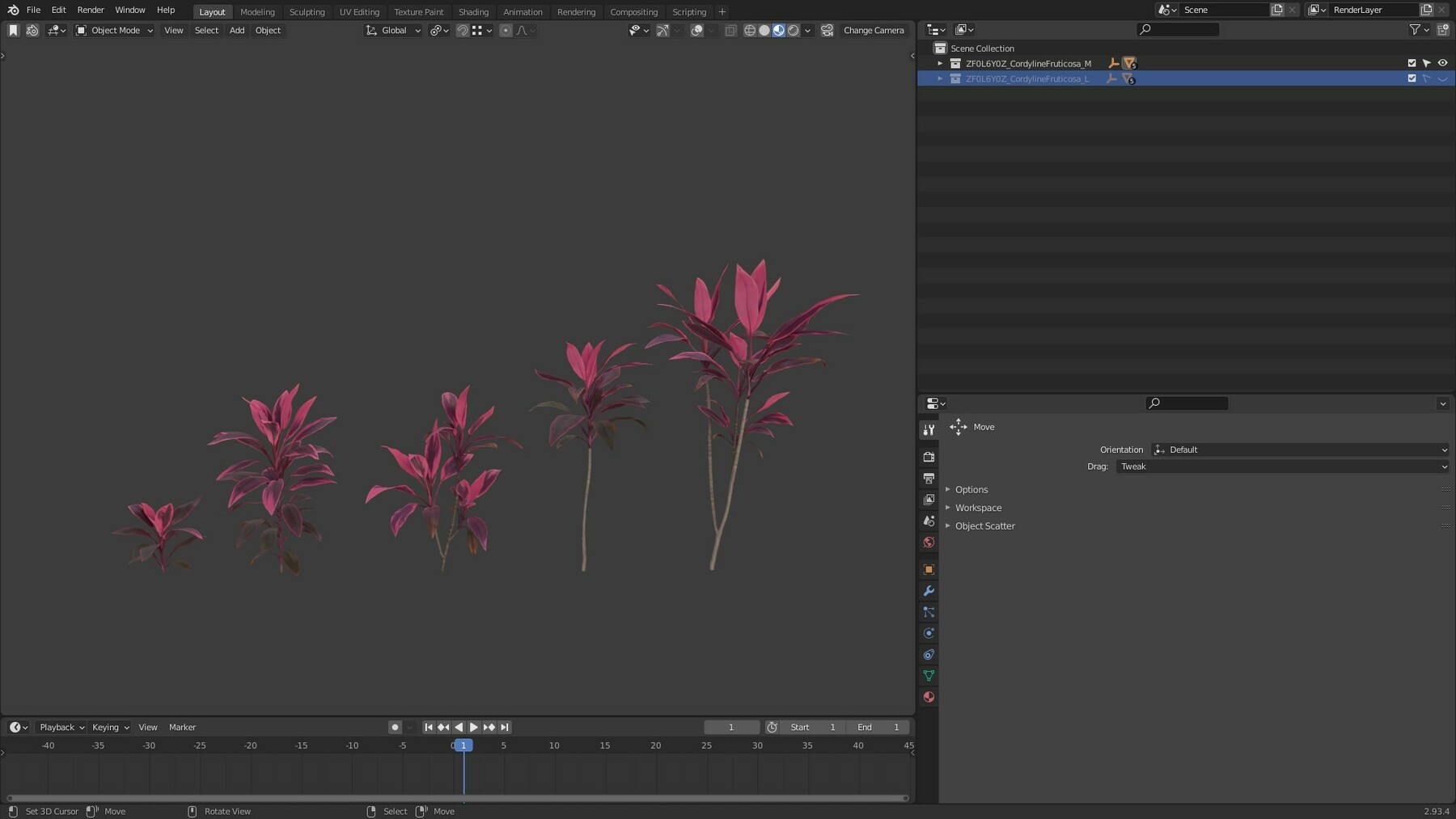Switch to solid viewport shading
The image size is (1456, 819).
764,30
